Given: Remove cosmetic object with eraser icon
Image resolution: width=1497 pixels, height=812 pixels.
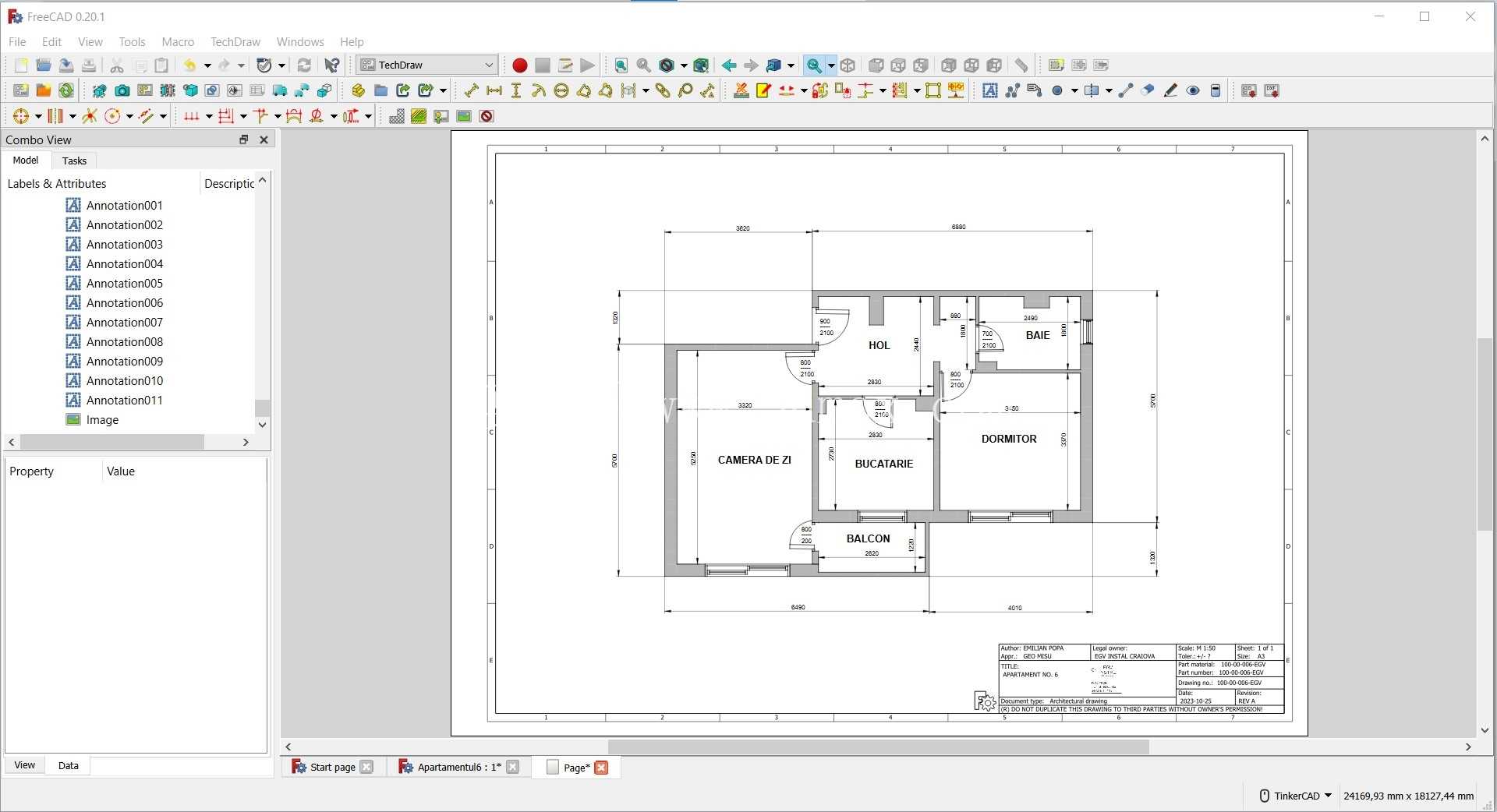Looking at the screenshot, I should point(1148,90).
